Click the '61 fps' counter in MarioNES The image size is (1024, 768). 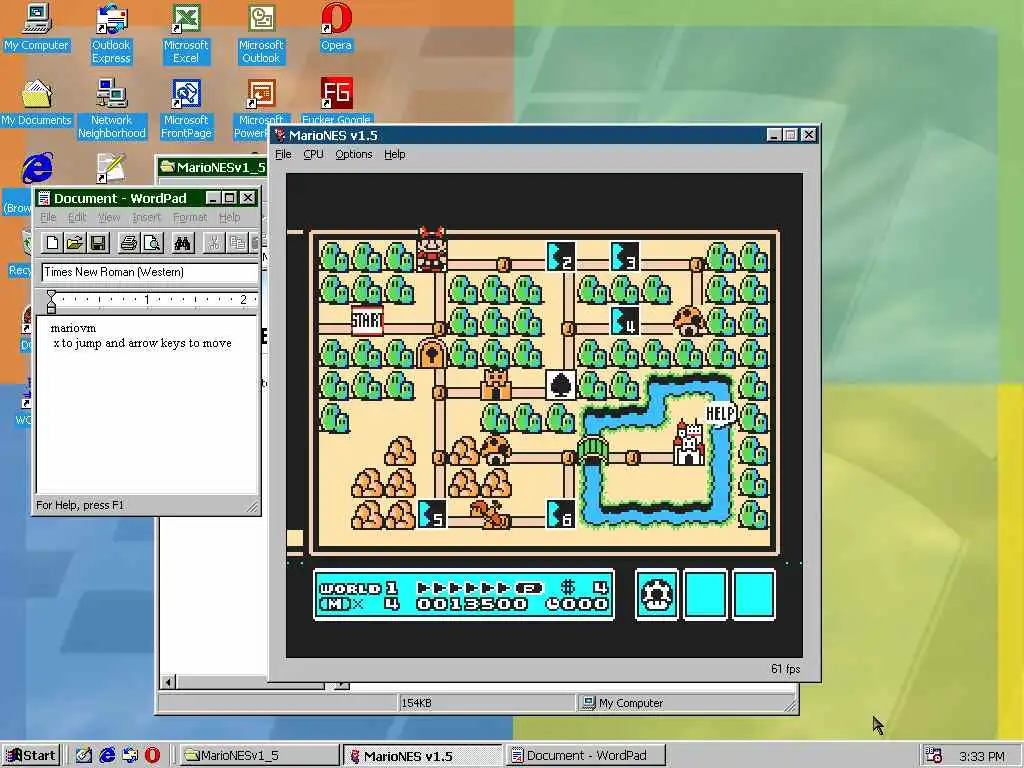click(785, 669)
